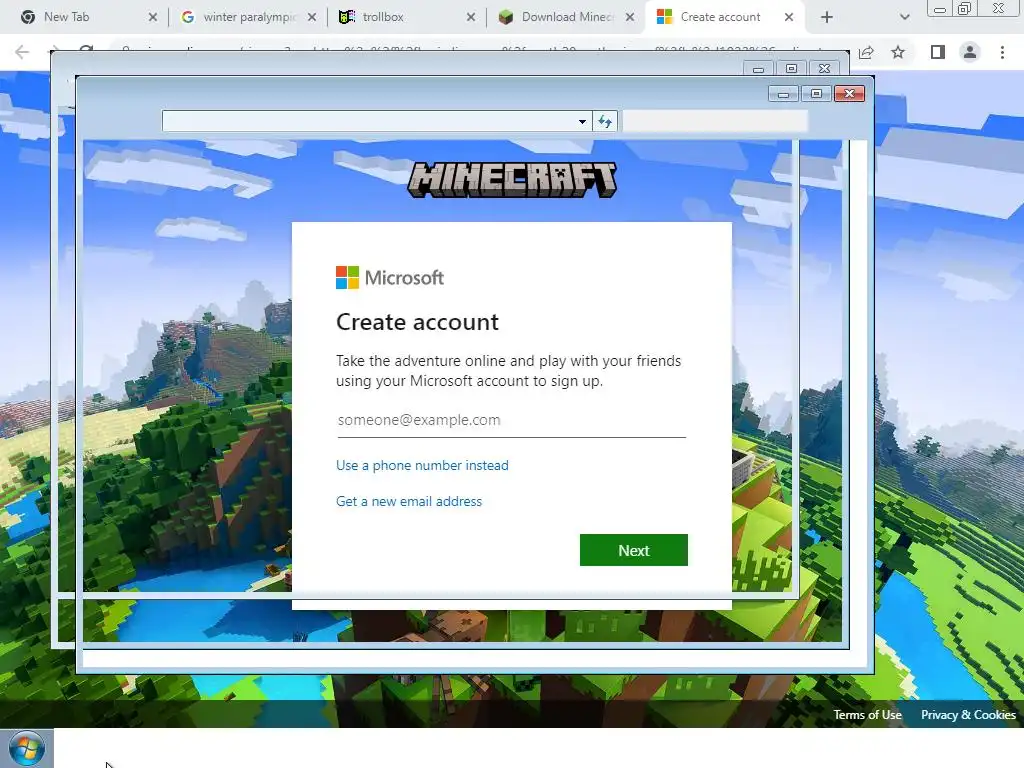Click Get a new email address

[409, 502]
